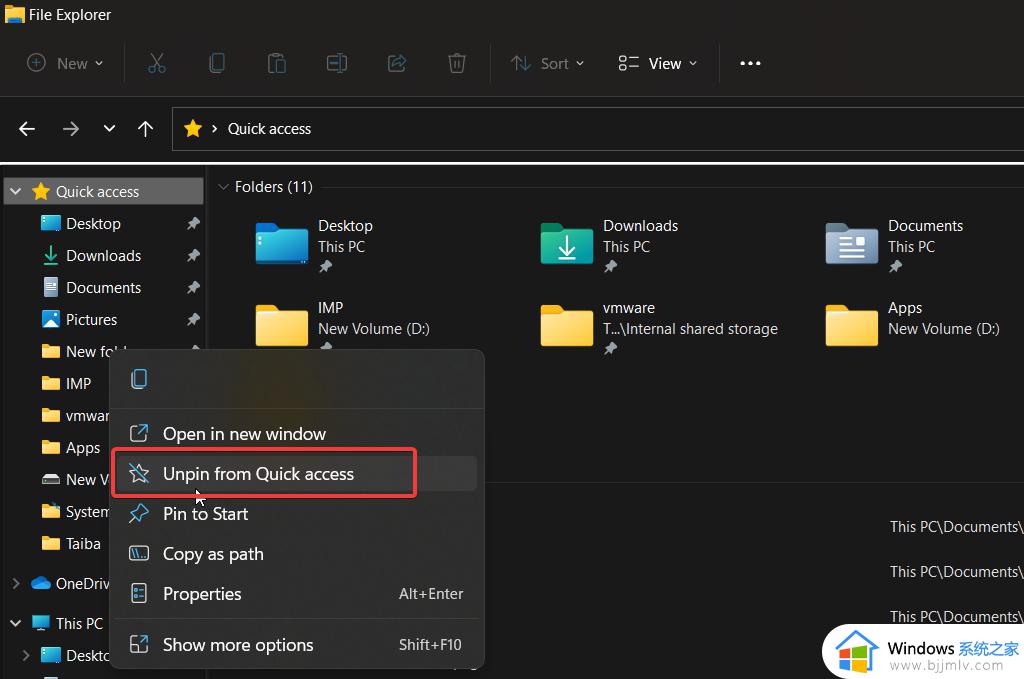Expand the OneDrive tree node
Image resolution: width=1024 pixels, height=679 pixels.
point(16,583)
